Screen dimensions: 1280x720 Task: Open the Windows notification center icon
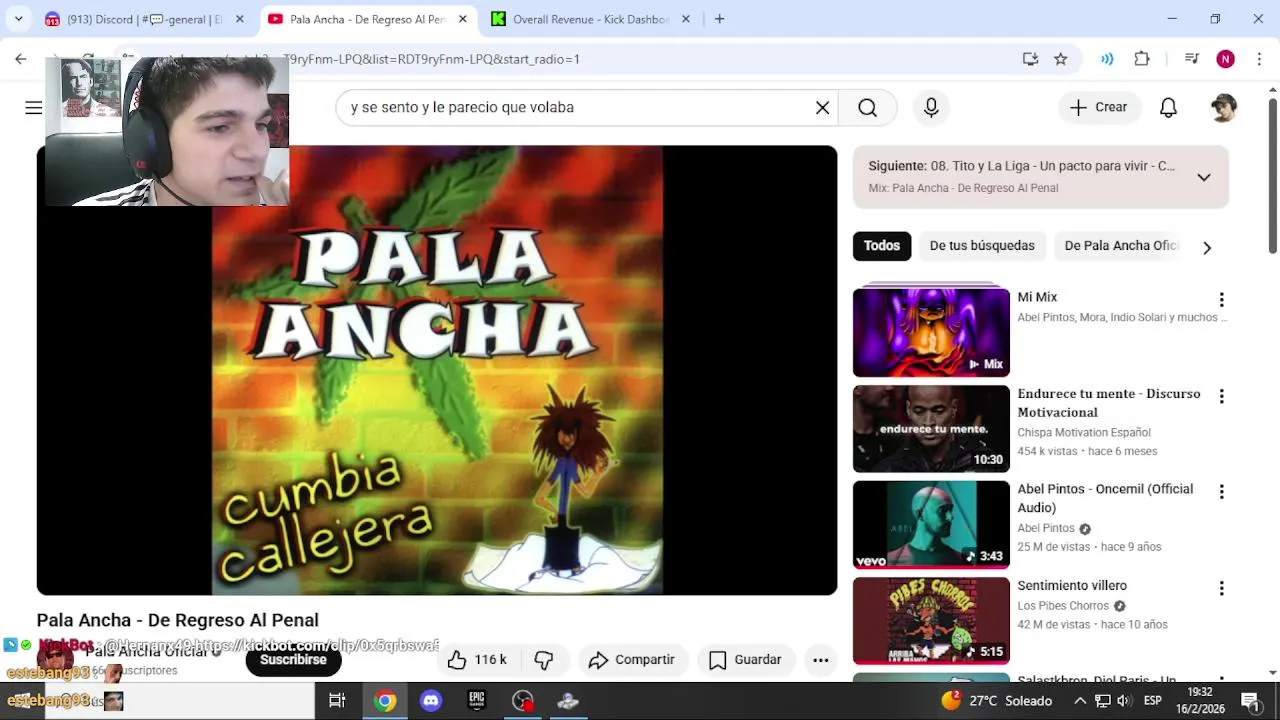(1250, 701)
